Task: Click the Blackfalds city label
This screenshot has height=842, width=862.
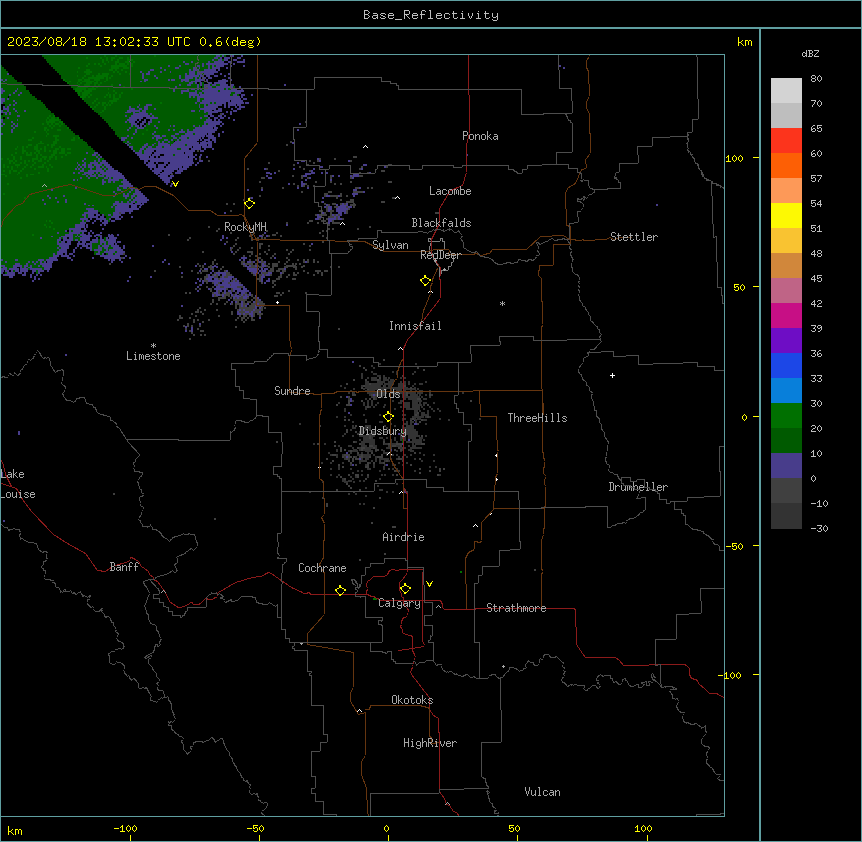Action: 441,223
